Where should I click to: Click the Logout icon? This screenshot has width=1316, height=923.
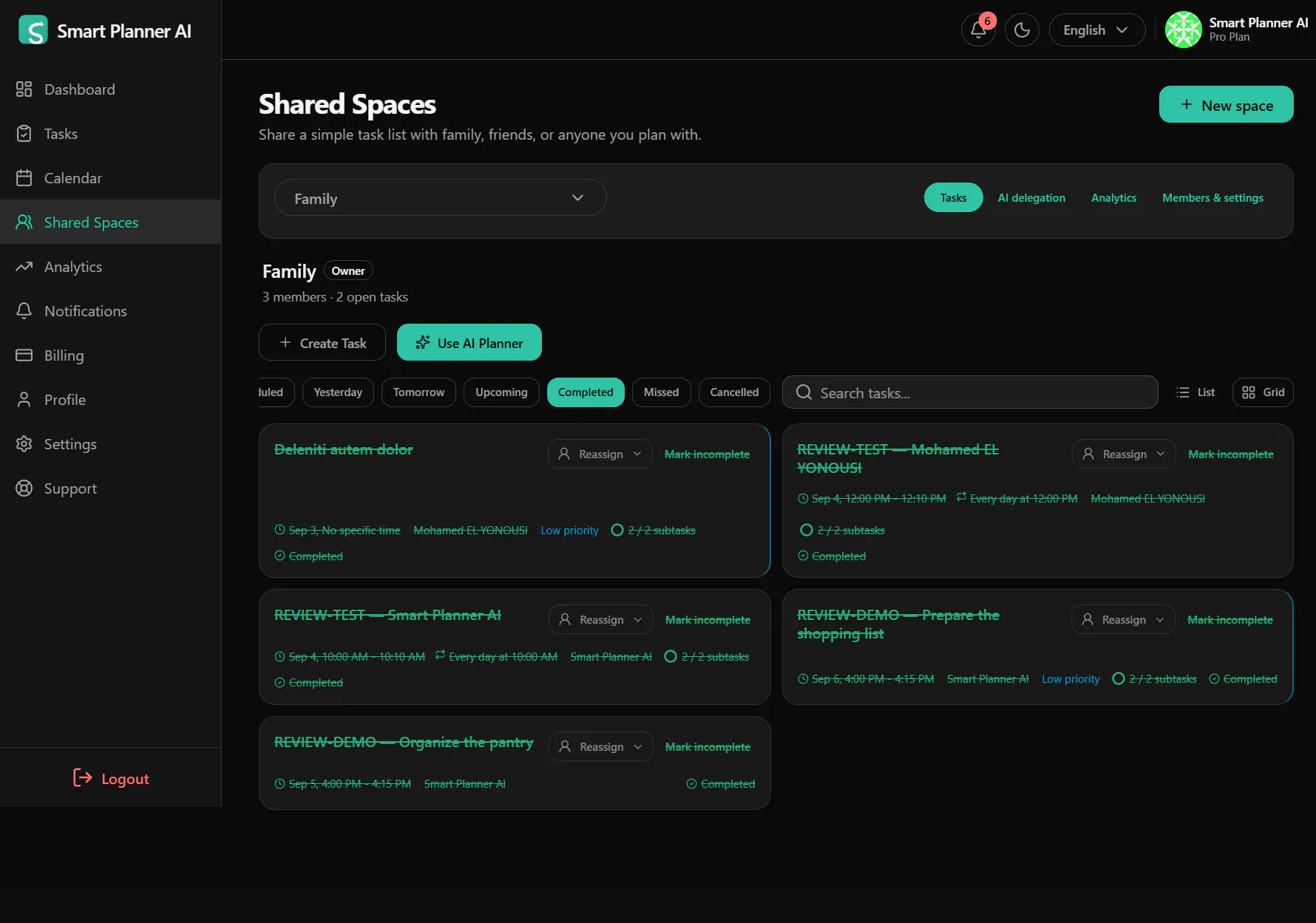83,777
